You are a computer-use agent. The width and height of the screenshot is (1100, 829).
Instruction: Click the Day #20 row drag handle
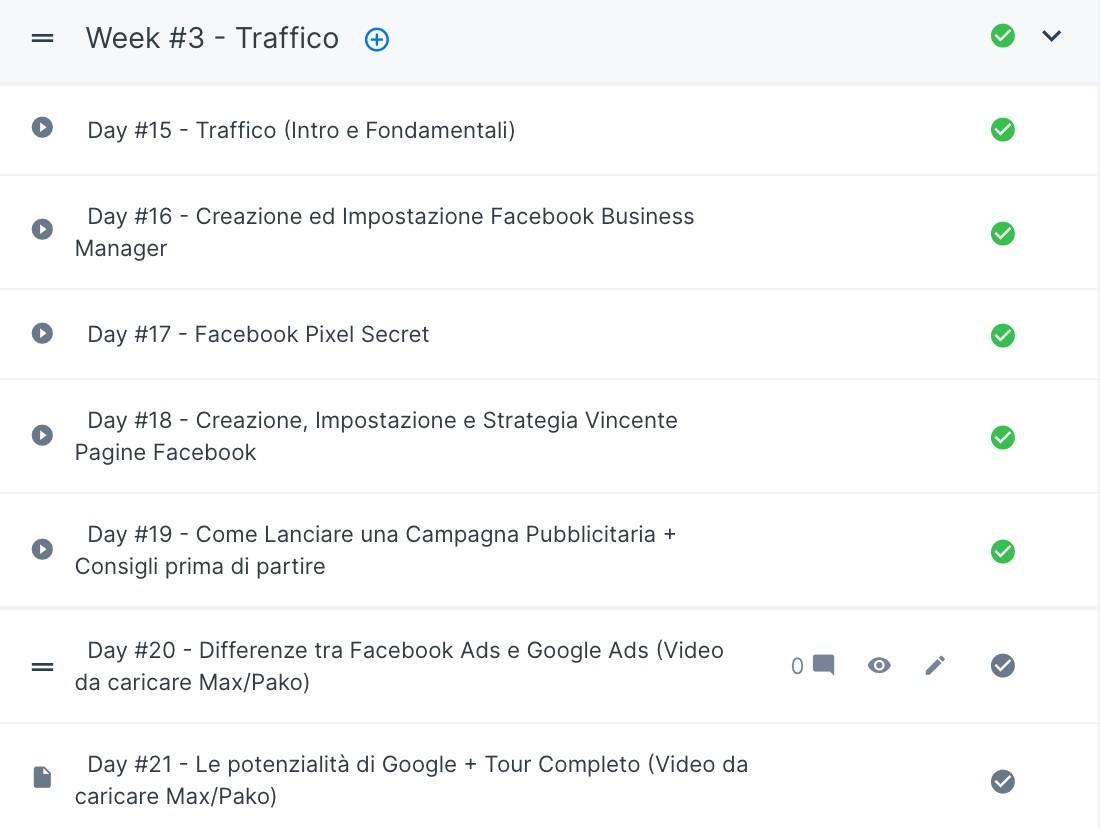coord(42,666)
